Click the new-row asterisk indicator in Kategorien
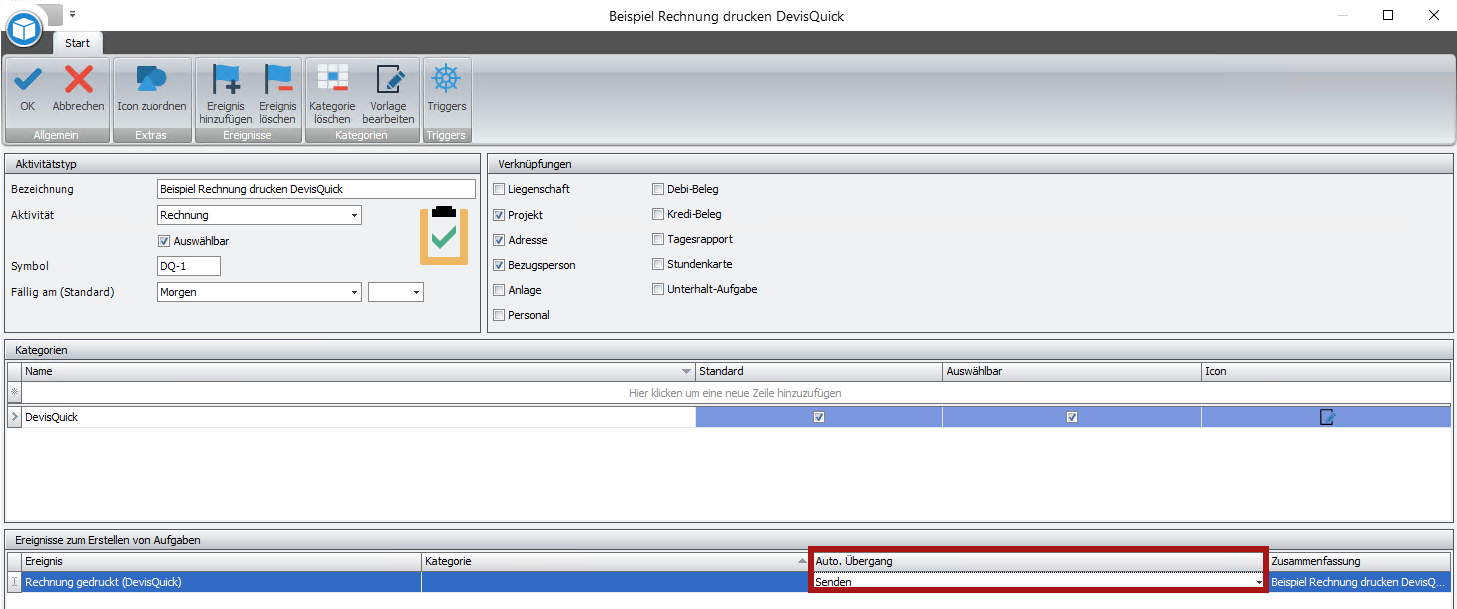The height and width of the screenshot is (609, 1457). [x=14, y=393]
